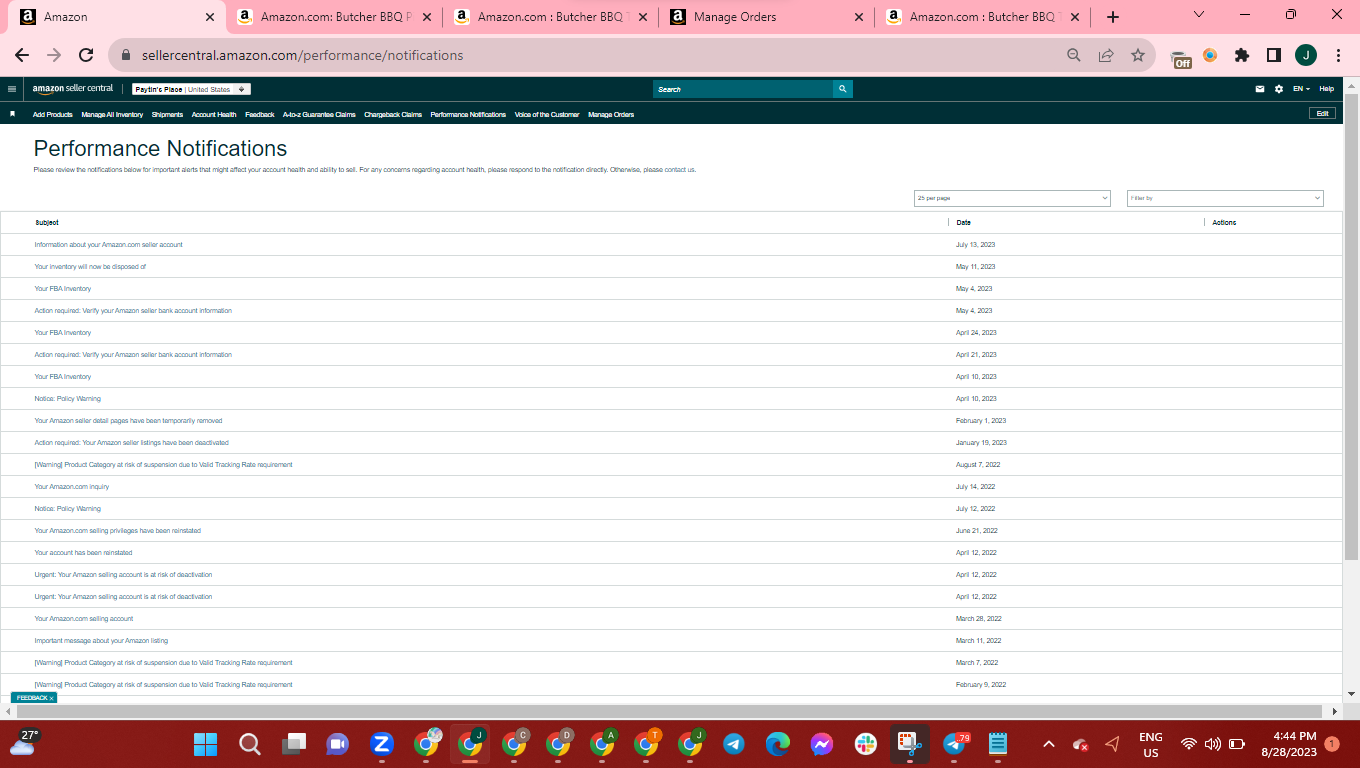Open A-to-z Guarantee Claims

[x=319, y=115]
